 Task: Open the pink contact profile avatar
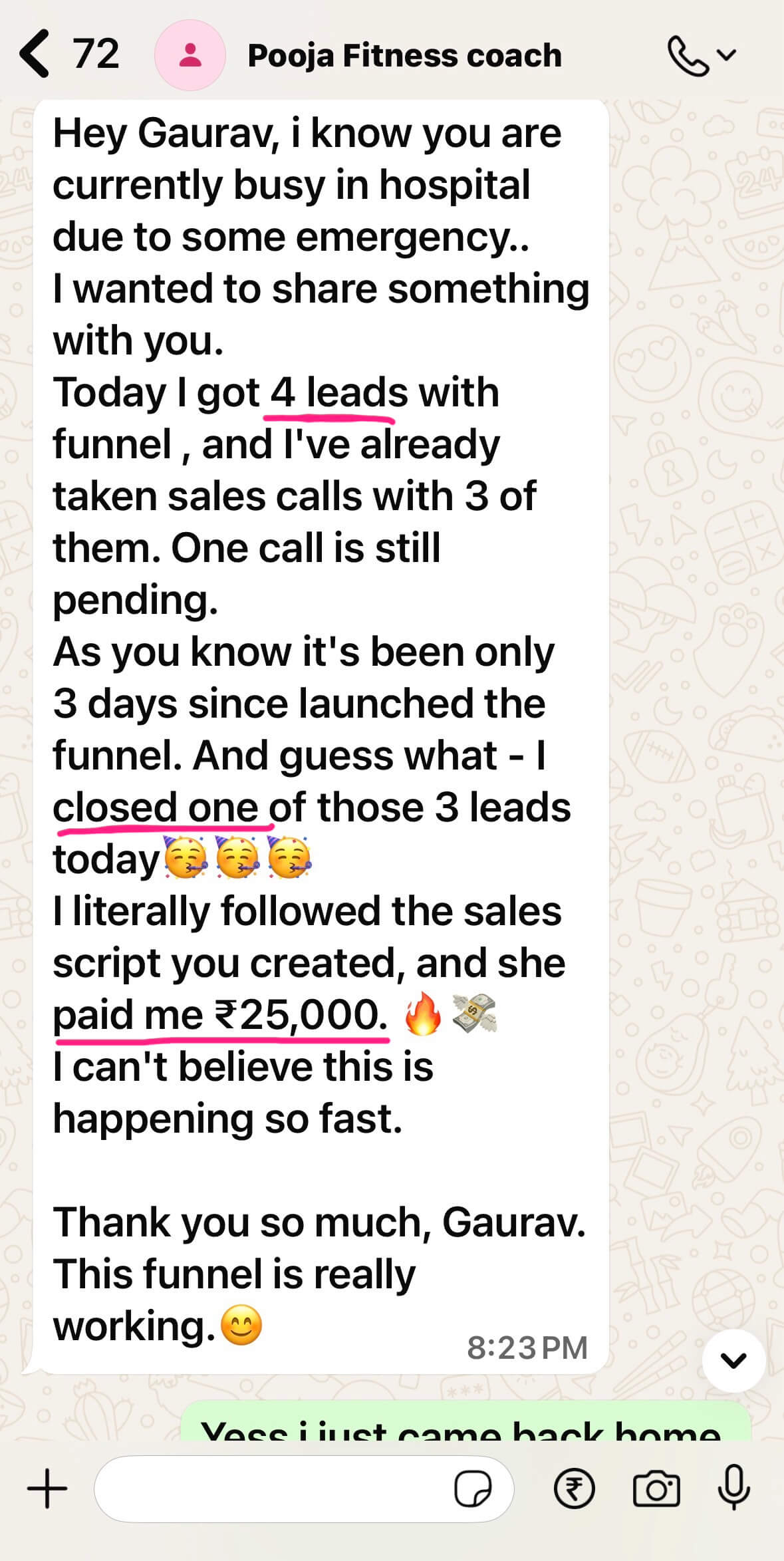[x=190, y=55]
